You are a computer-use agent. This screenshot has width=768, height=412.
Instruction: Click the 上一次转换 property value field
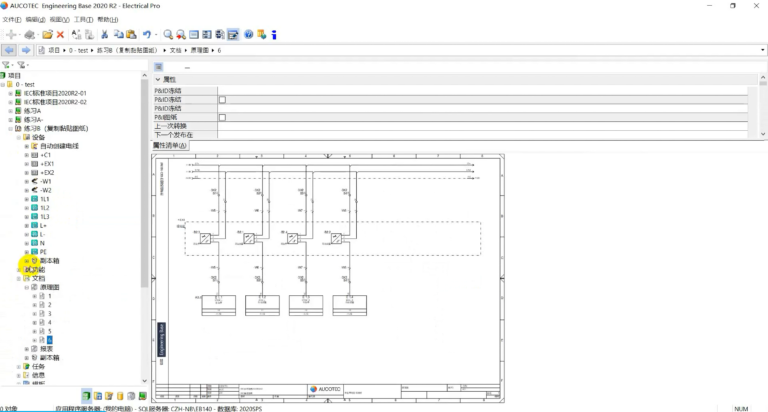pos(482,126)
